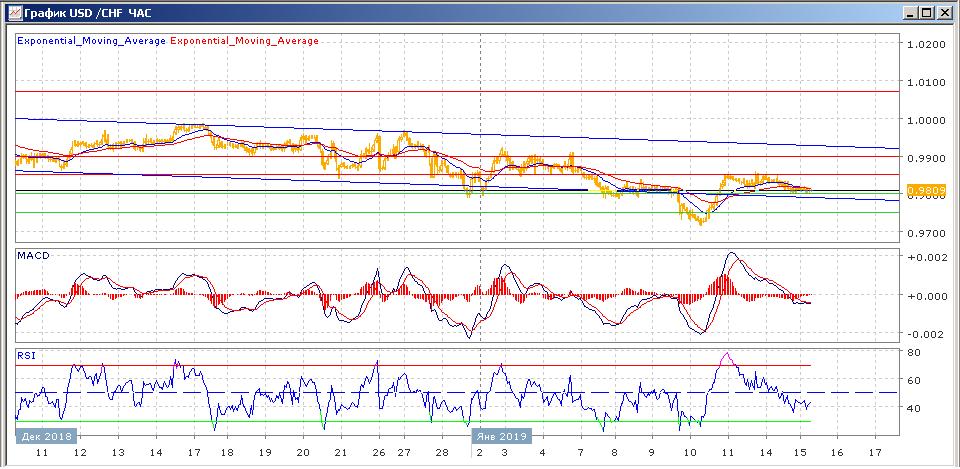Click the date 11 at the left of the time axis
This screenshot has width=960, height=469.
click(x=42, y=453)
